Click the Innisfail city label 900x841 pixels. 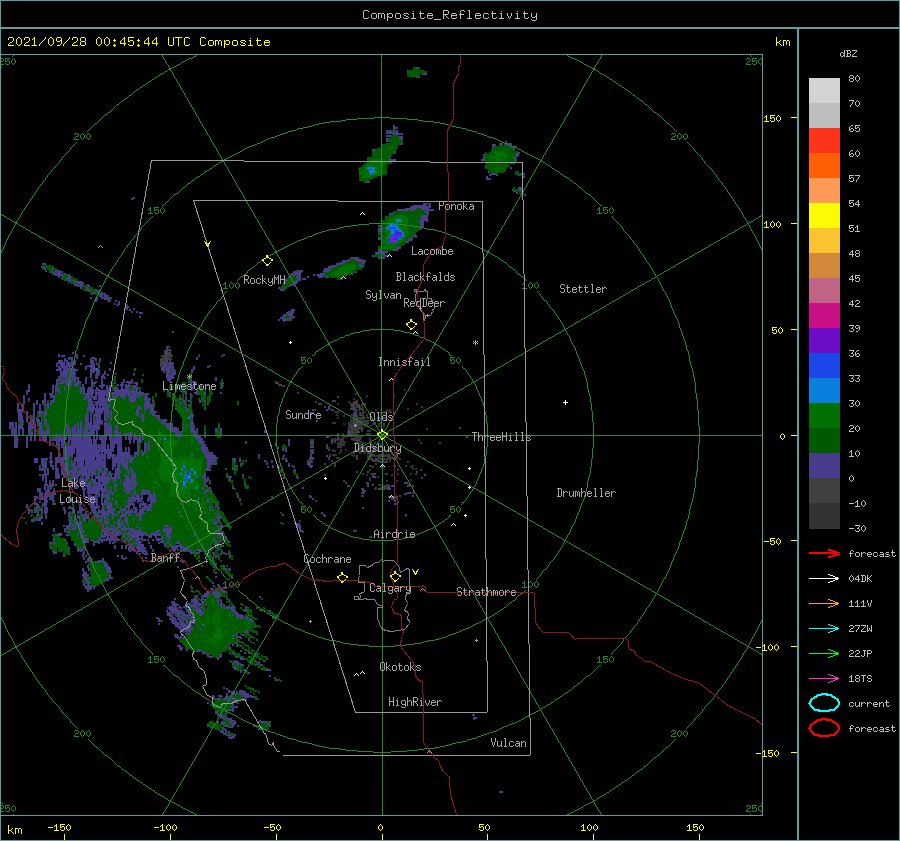404,362
